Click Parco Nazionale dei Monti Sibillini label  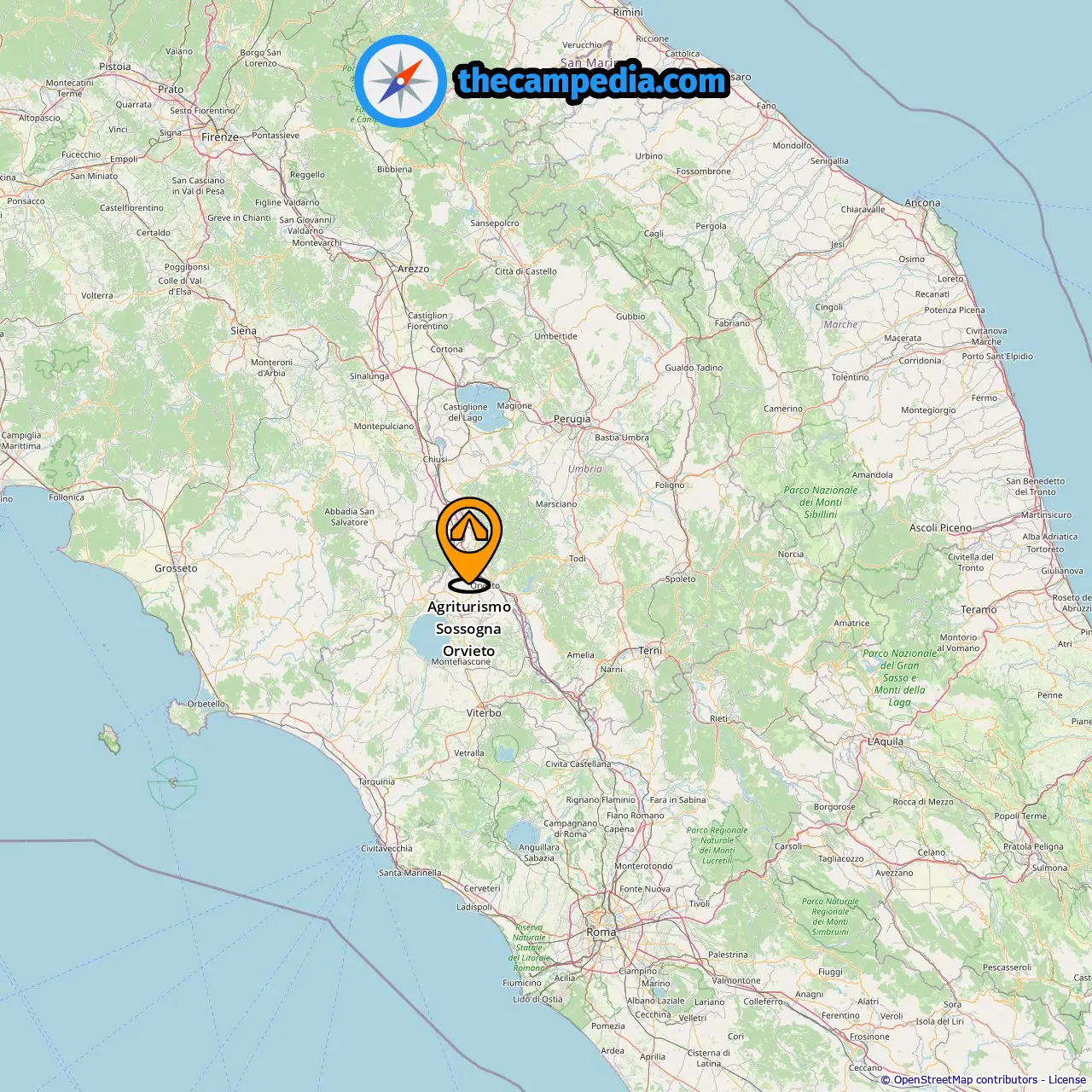(821, 502)
